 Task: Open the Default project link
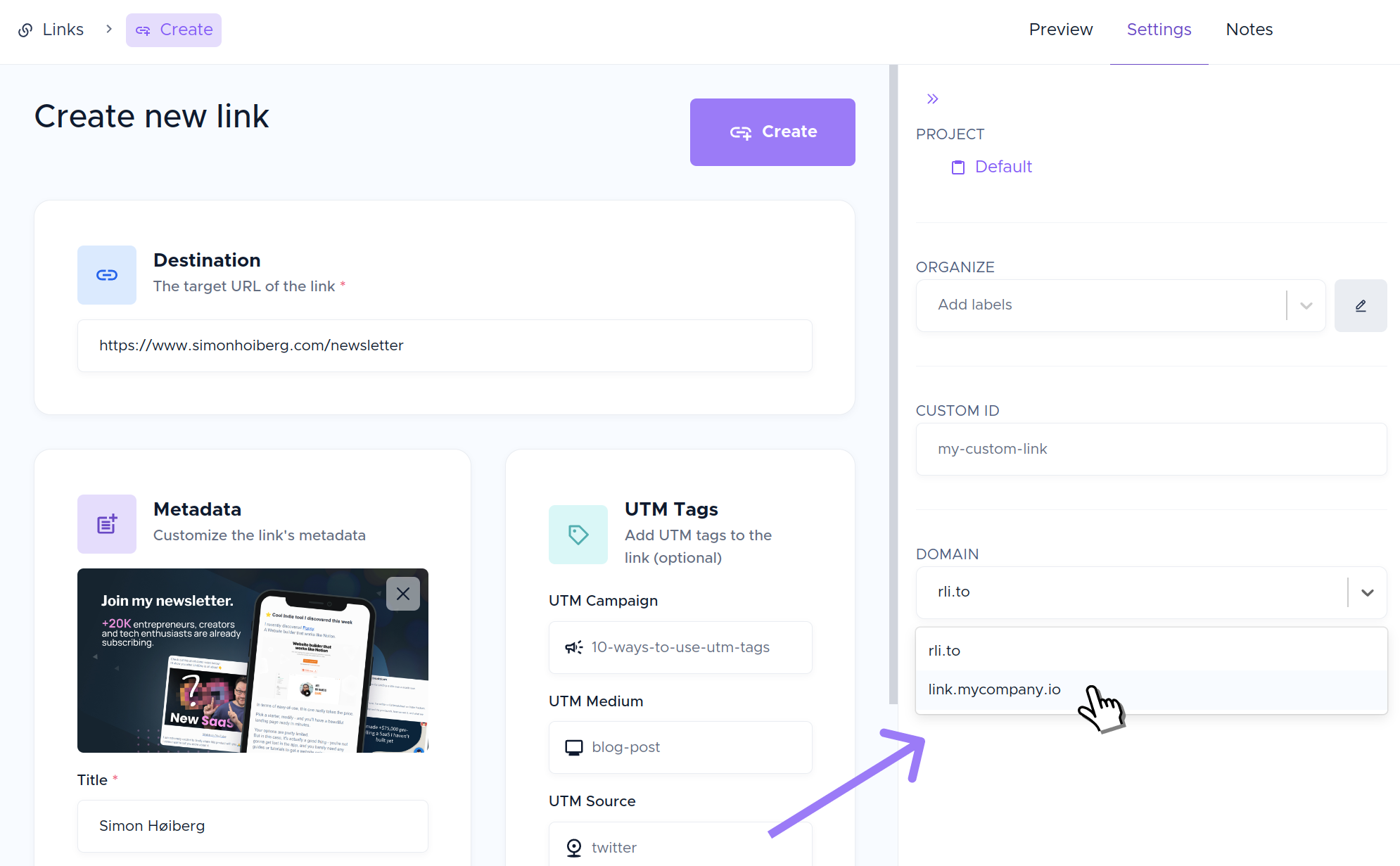click(x=1003, y=167)
